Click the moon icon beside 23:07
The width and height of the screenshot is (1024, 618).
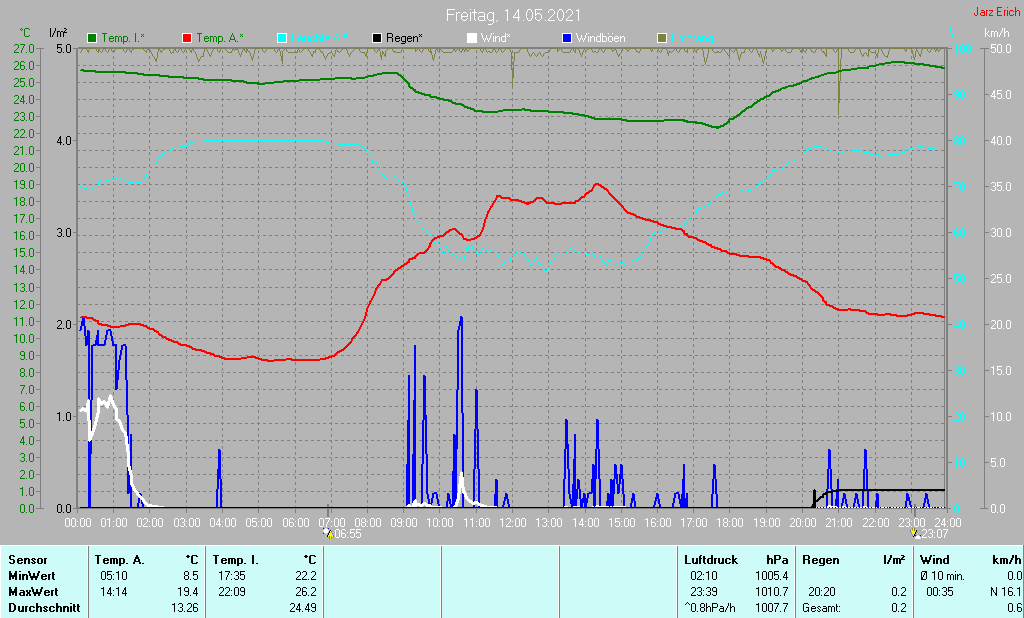(x=915, y=534)
